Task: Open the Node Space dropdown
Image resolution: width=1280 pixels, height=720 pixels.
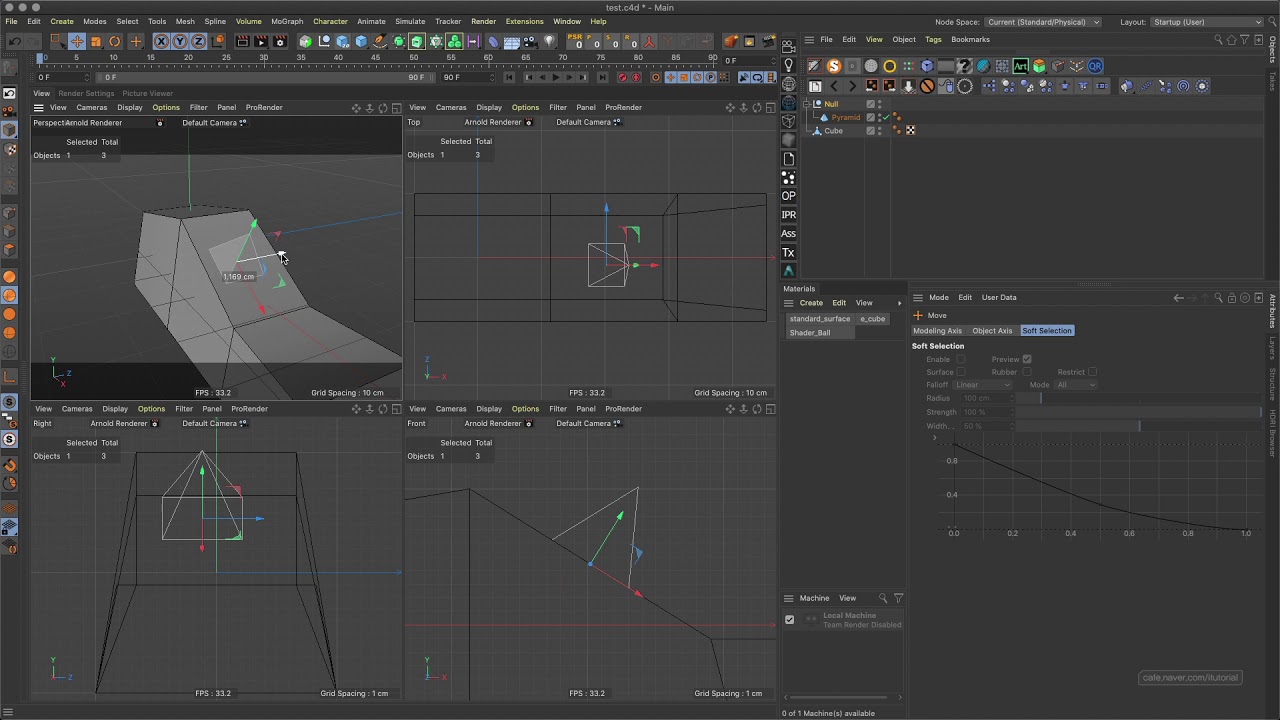Action: click(1043, 22)
